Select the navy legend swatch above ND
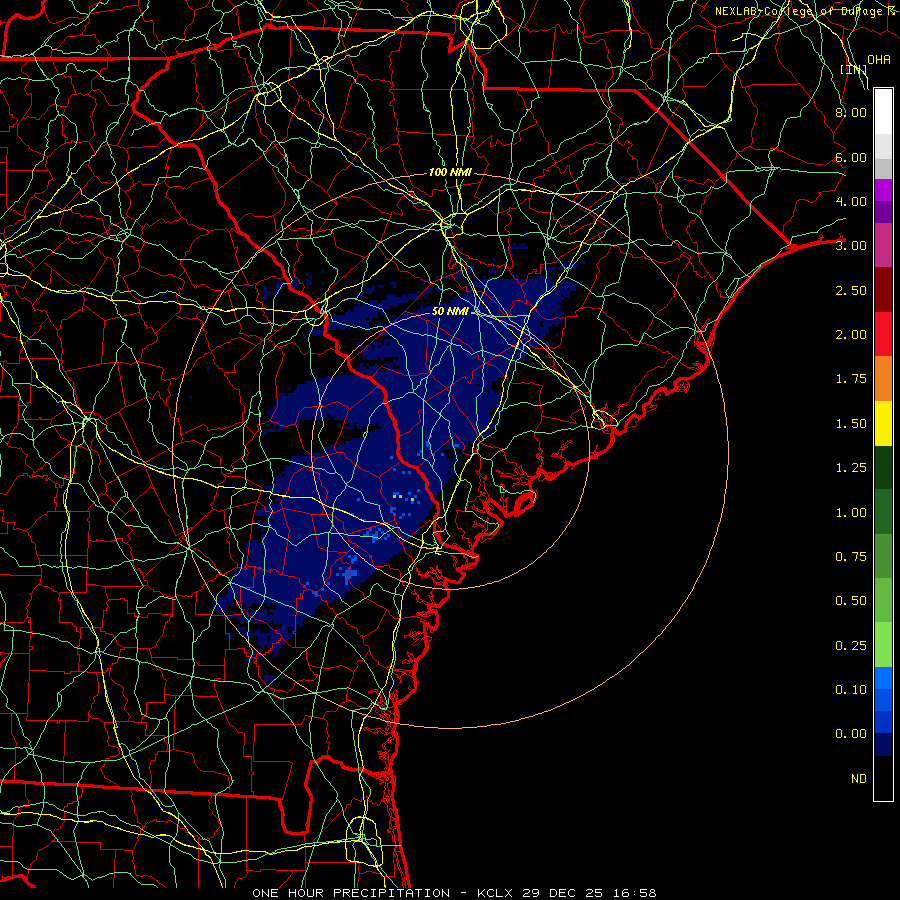This screenshot has height=900, width=900. pyautogui.click(x=883, y=745)
